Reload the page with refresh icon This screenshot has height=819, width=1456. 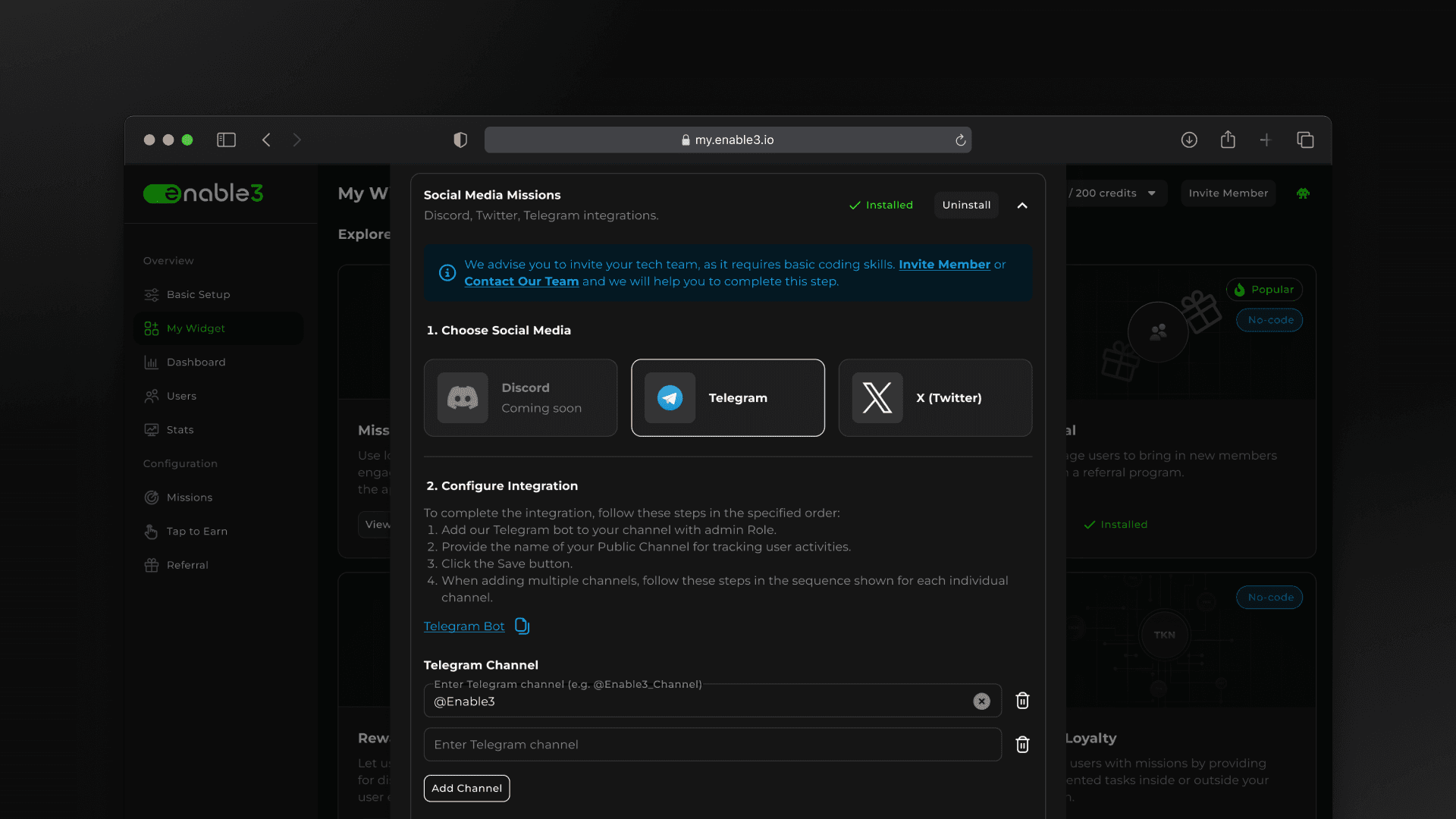coord(960,140)
